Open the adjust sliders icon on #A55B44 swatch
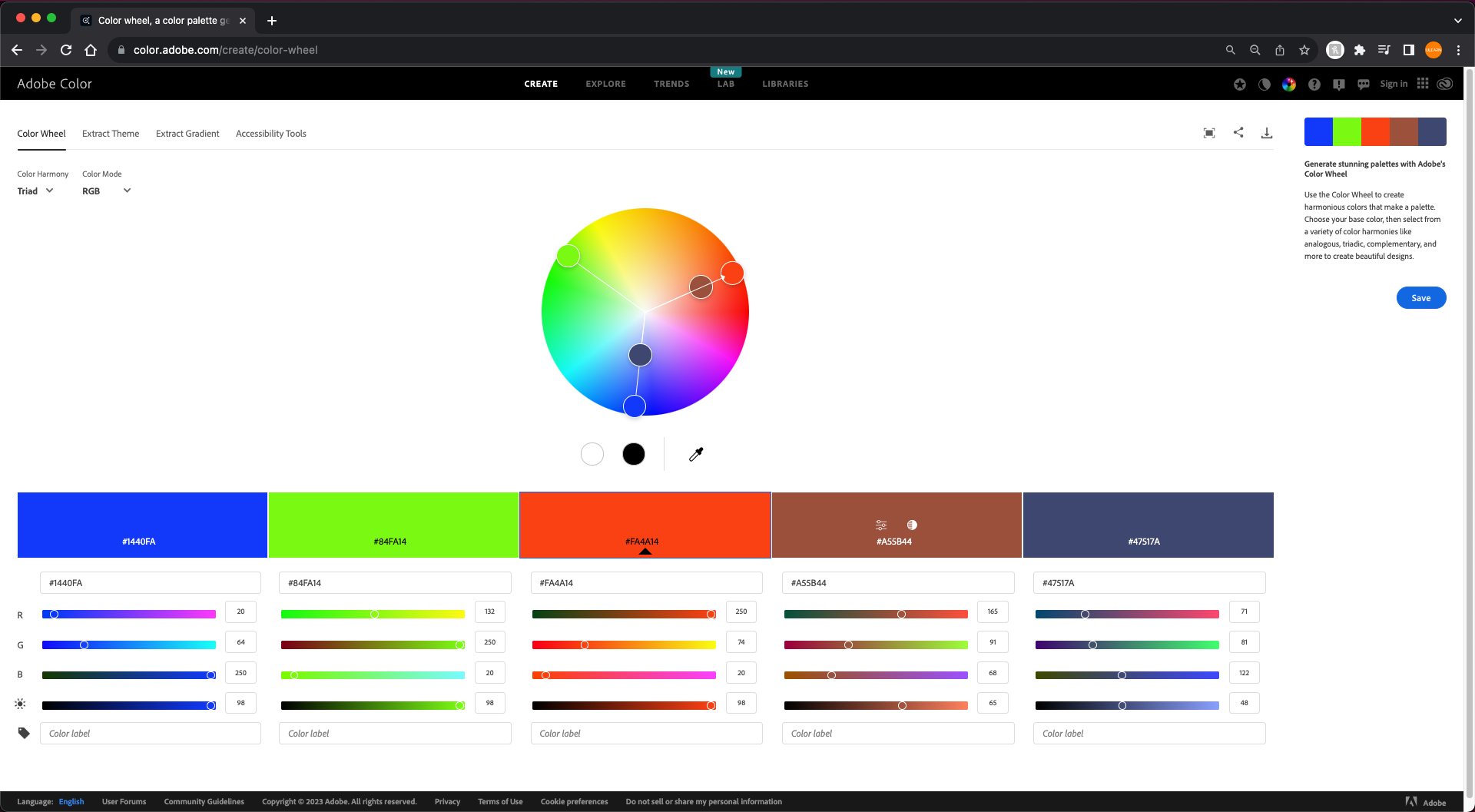The width and height of the screenshot is (1475, 812). tap(881, 525)
